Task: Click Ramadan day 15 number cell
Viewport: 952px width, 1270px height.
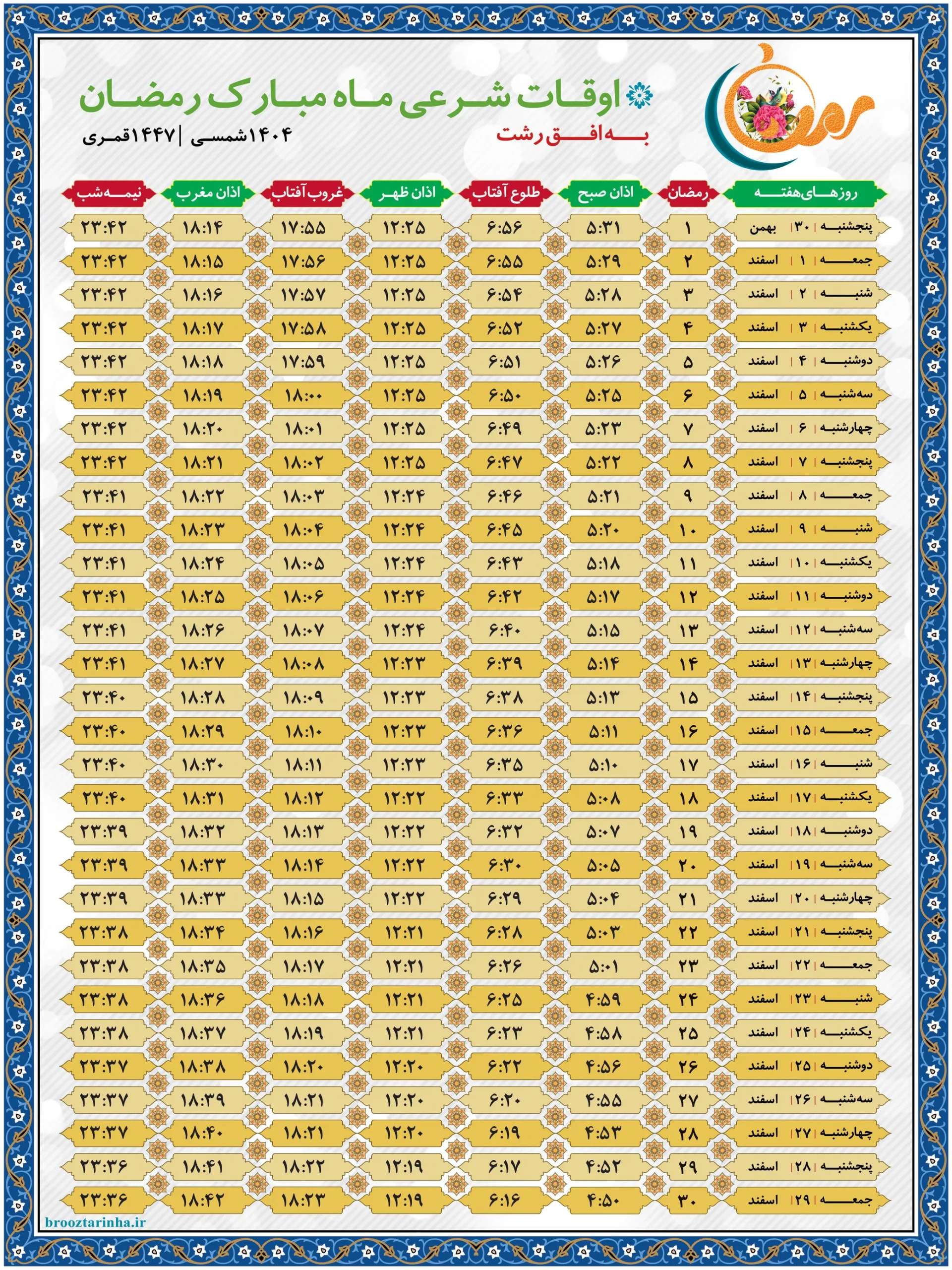Action: coord(688,698)
